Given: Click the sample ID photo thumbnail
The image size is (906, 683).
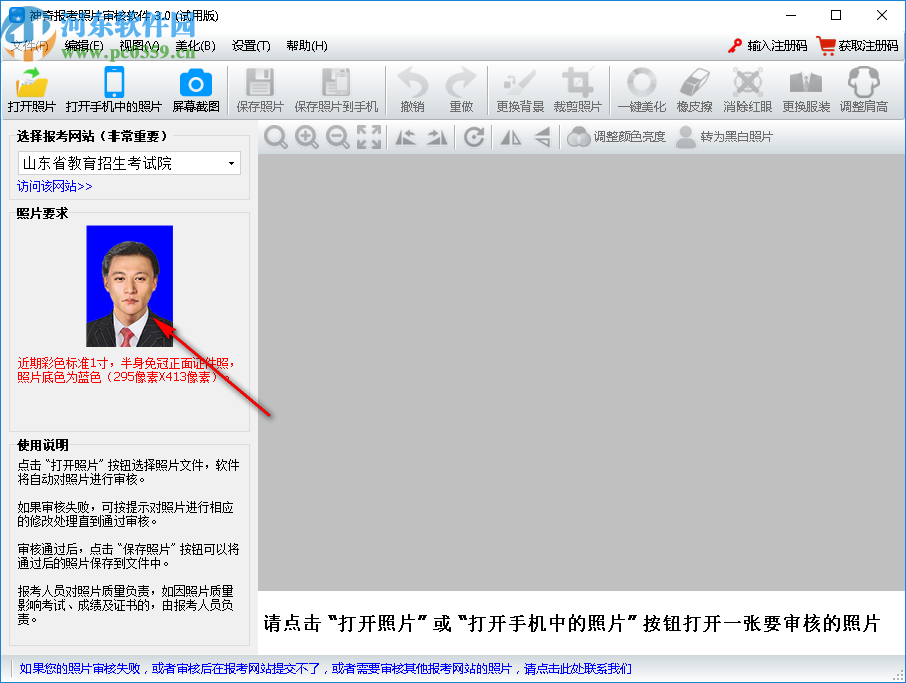Looking at the screenshot, I should pos(129,286).
